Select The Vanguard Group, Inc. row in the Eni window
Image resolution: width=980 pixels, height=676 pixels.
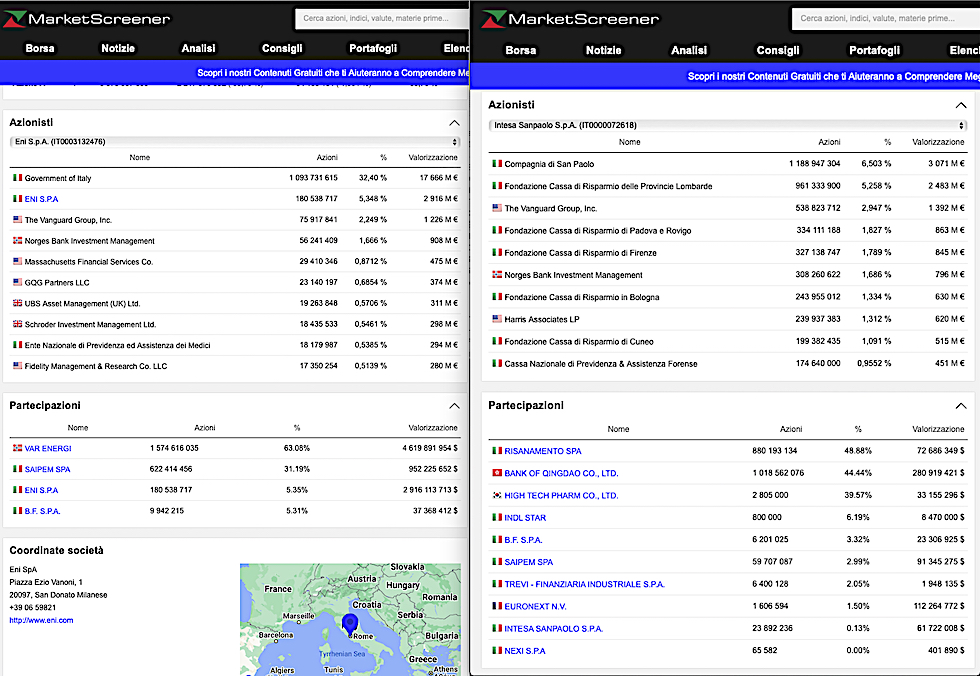235,220
